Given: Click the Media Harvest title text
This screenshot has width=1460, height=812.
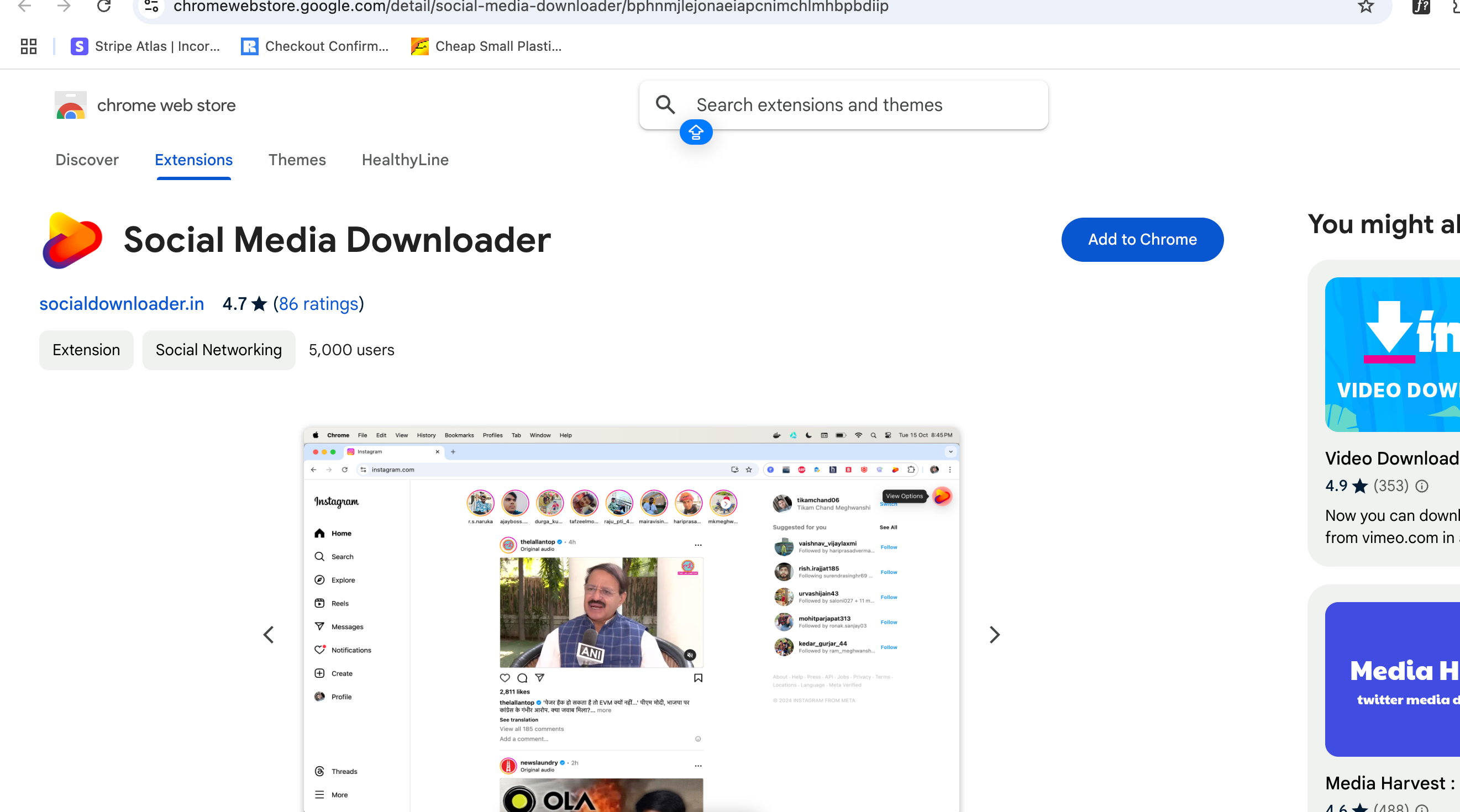Looking at the screenshot, I should pos(1390,783).
